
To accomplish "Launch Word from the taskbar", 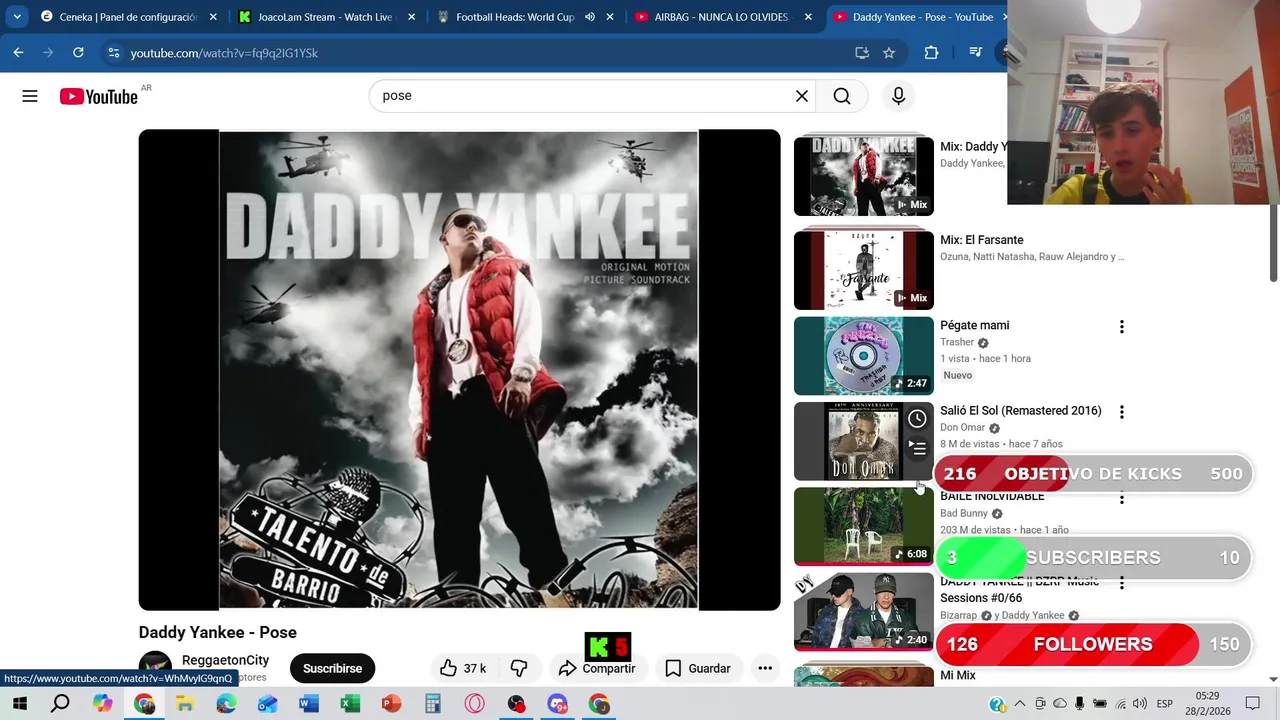I will (308, 704).
